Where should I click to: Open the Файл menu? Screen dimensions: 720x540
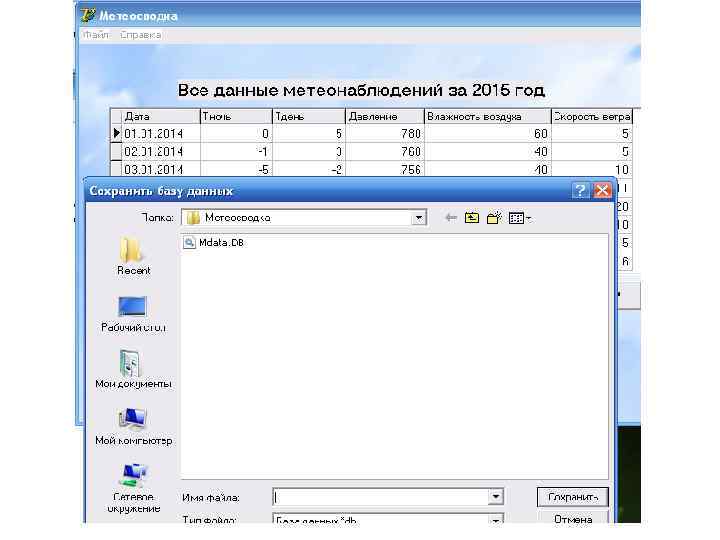96,35
